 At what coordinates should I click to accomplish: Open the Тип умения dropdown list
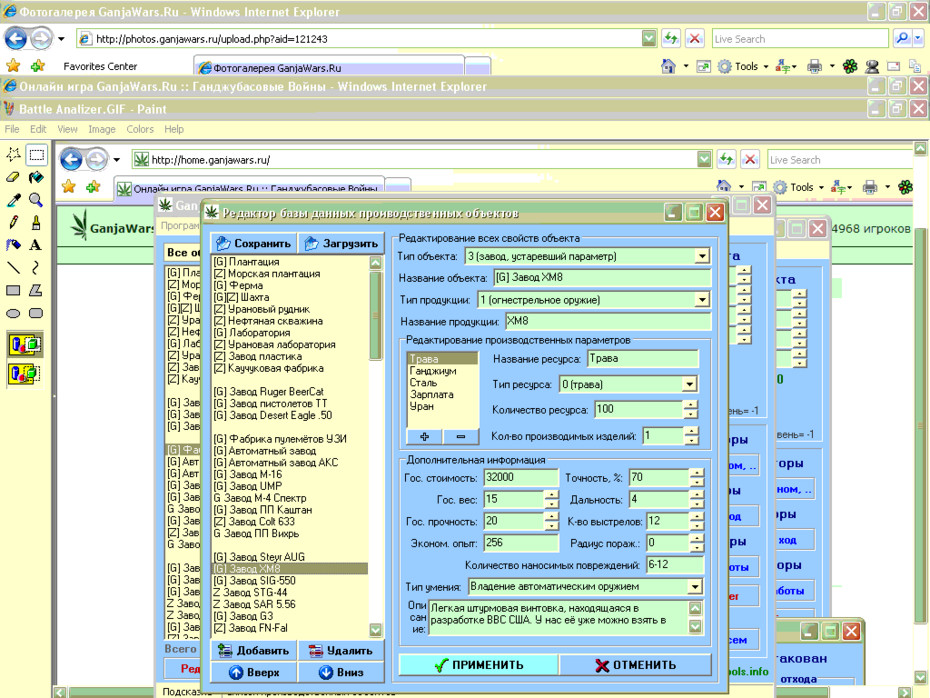[695, 587]
